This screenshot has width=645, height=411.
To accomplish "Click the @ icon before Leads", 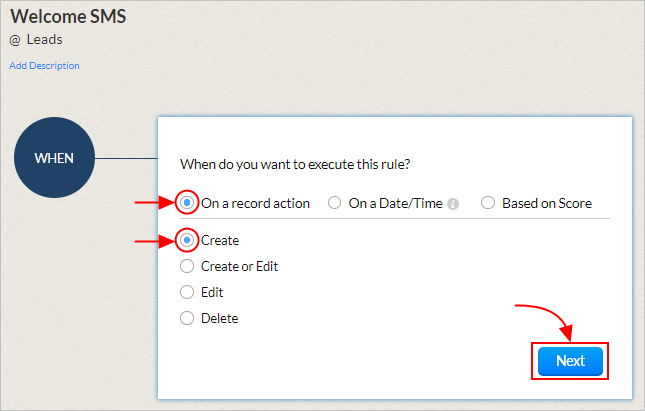I will click(x=15, y=40).
